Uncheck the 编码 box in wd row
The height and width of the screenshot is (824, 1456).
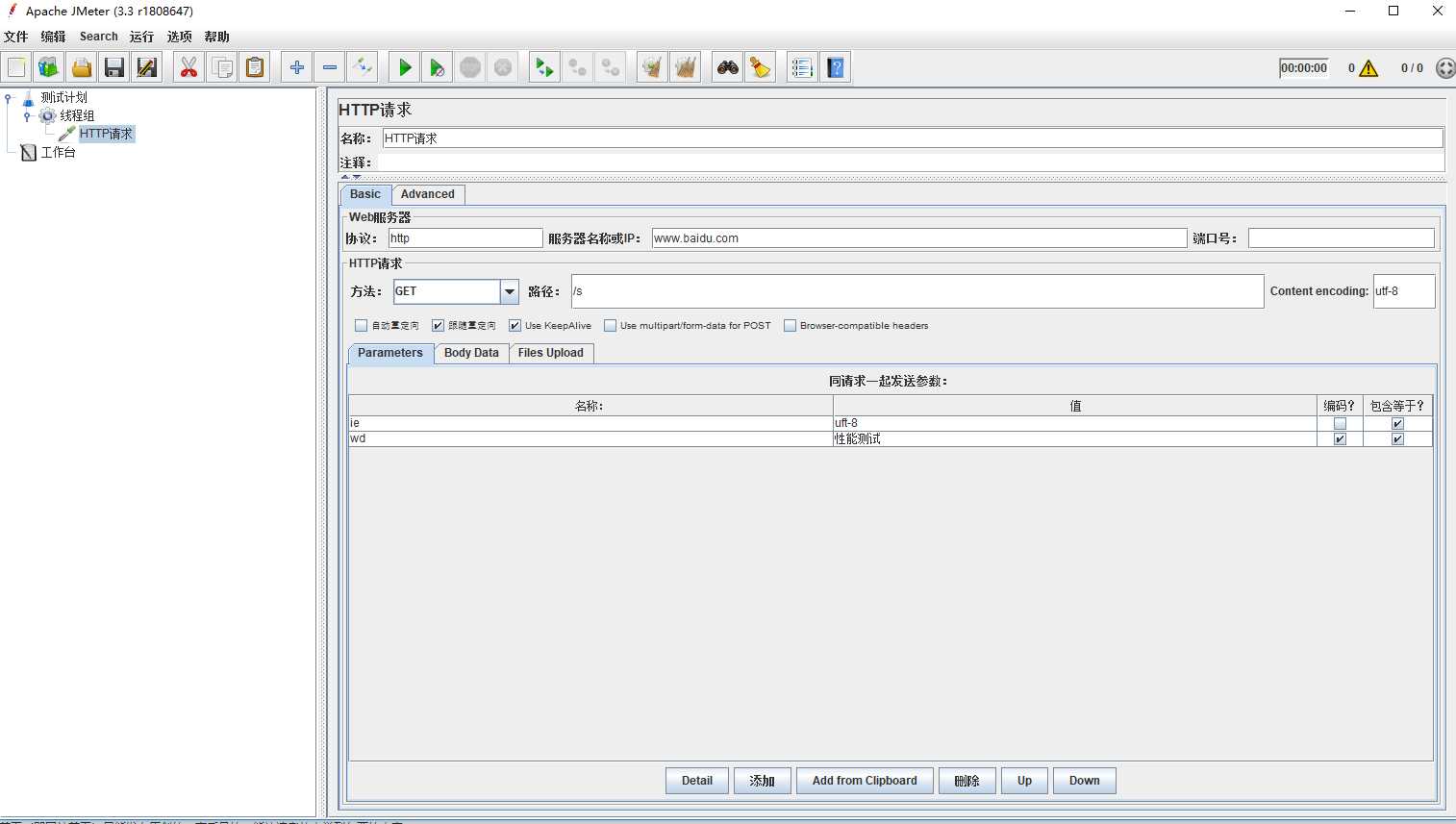(1340, 439)
